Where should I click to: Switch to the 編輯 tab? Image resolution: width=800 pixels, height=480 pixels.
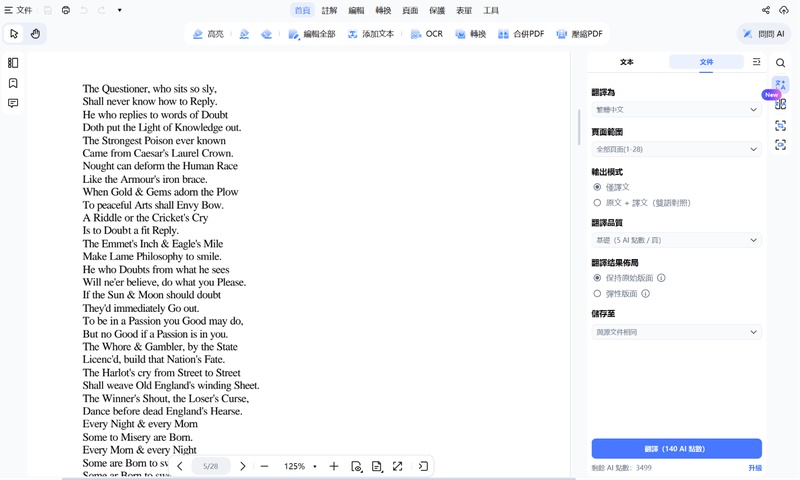(357, 10)
